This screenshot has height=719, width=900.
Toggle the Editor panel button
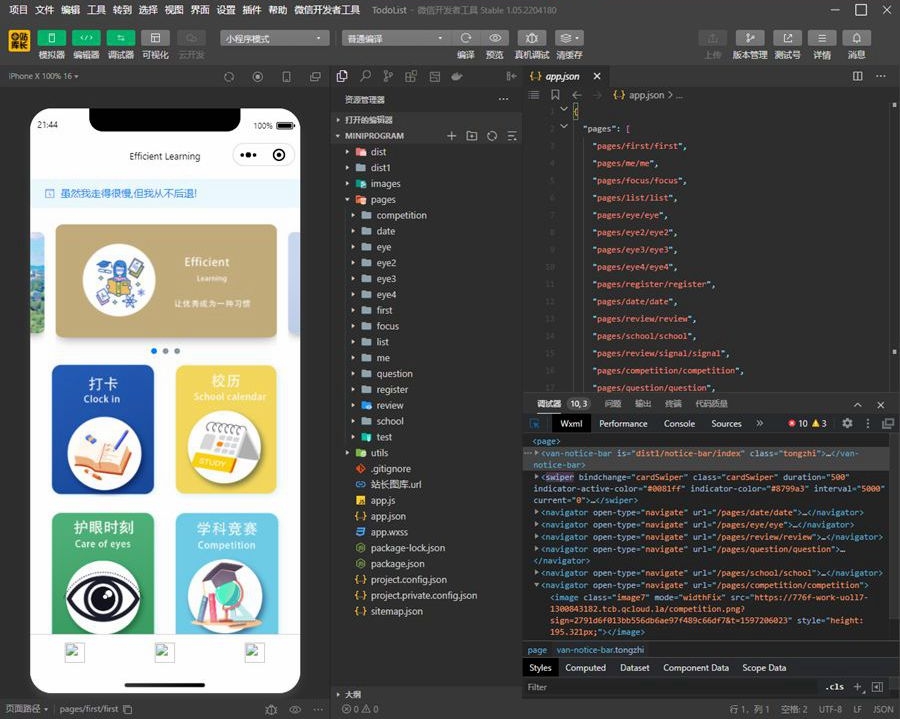(x=86, y=38)
